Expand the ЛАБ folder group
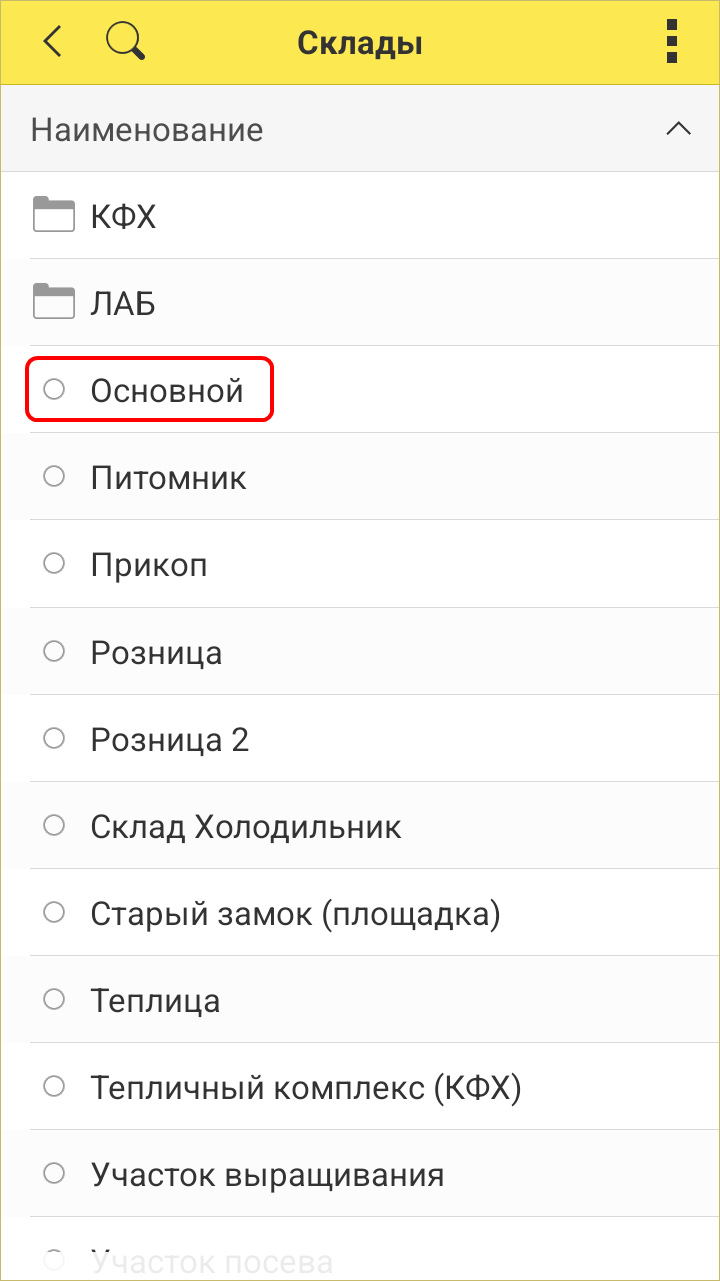This screenshot has width=720, height=1281. point(123,303)
